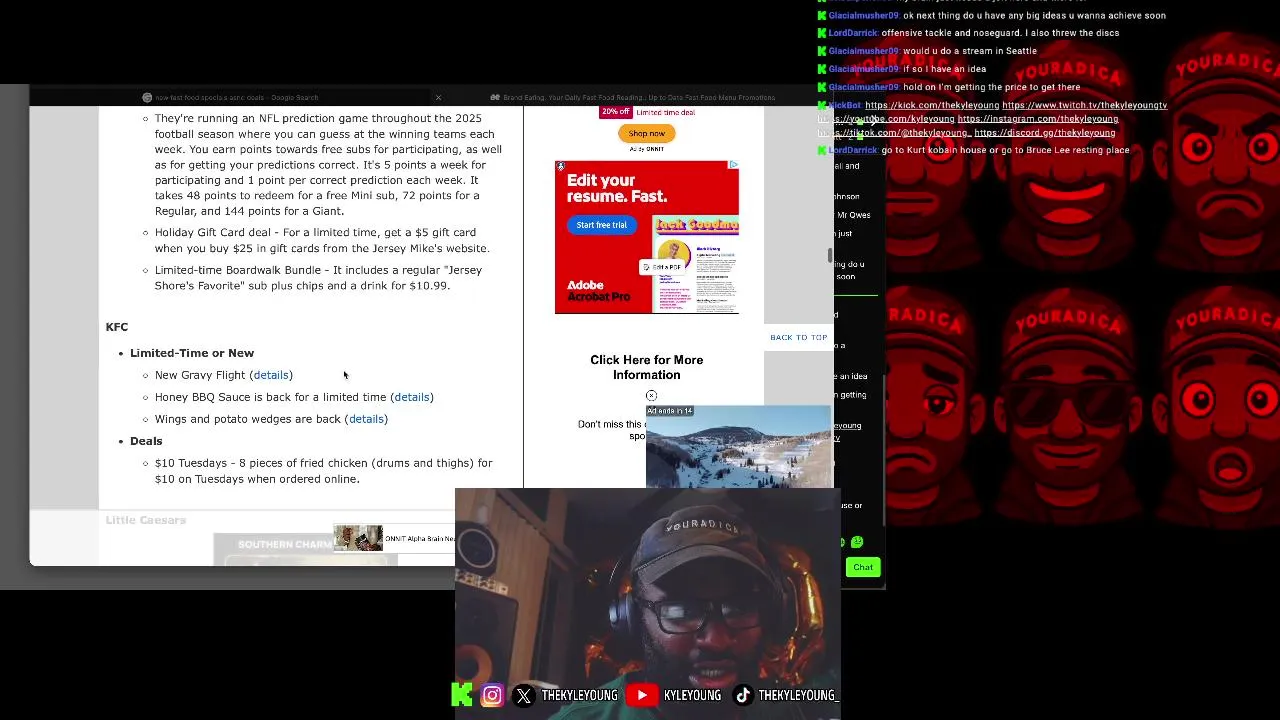
Task: Click THEKYLEYOUNG handle beside X icon
Action: [x=579, y=695]
